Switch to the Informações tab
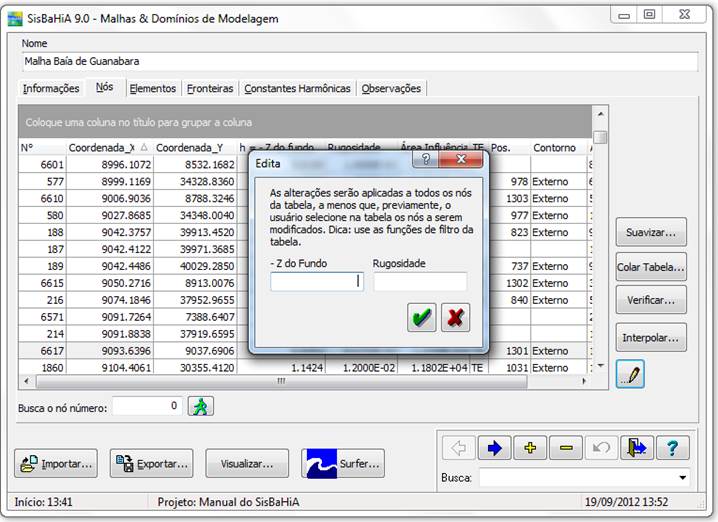 click(51, 88)
